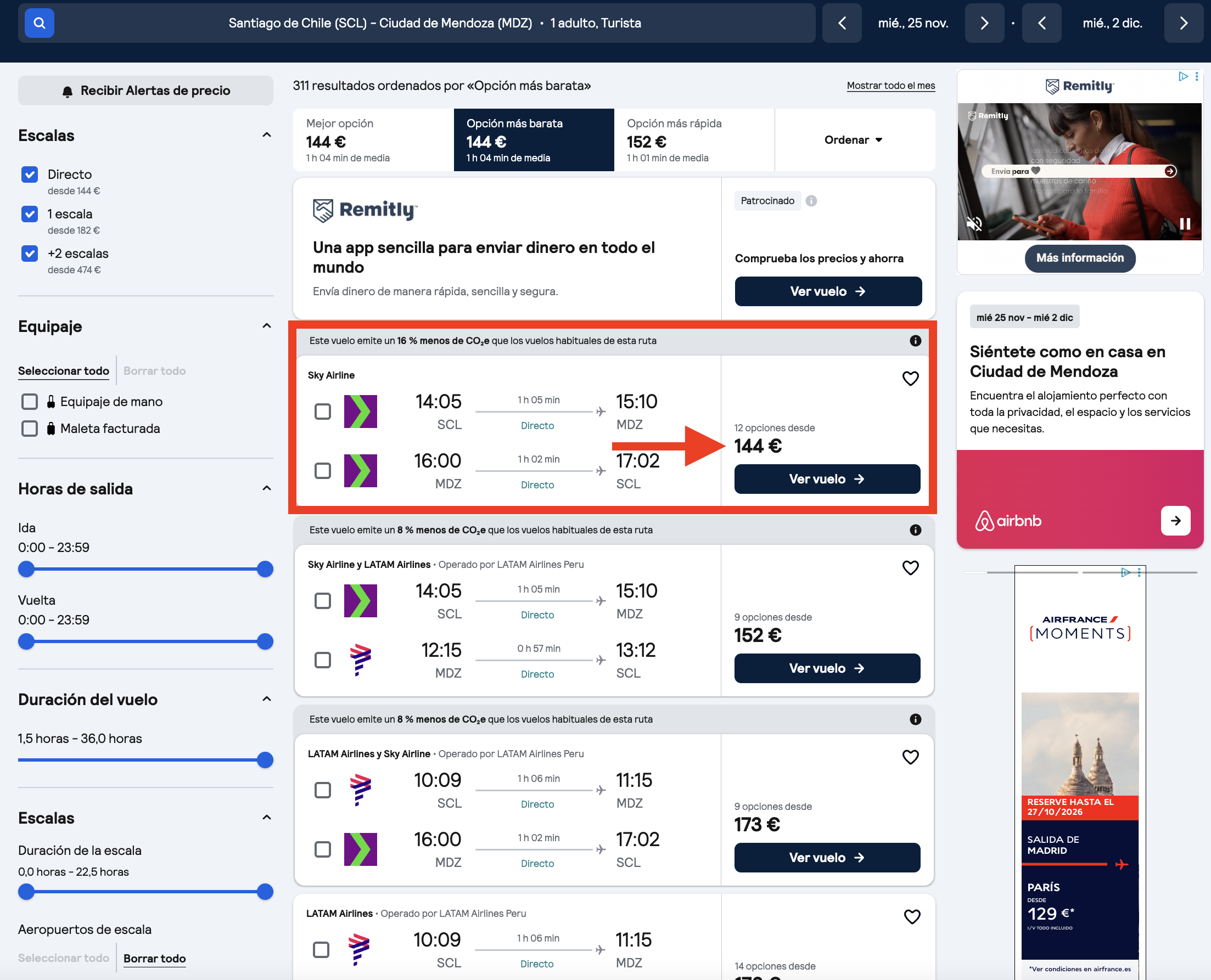Click the Patrocinado info icon
The width and height of the screenshot is (1211, 980).
tap(811, 201)
